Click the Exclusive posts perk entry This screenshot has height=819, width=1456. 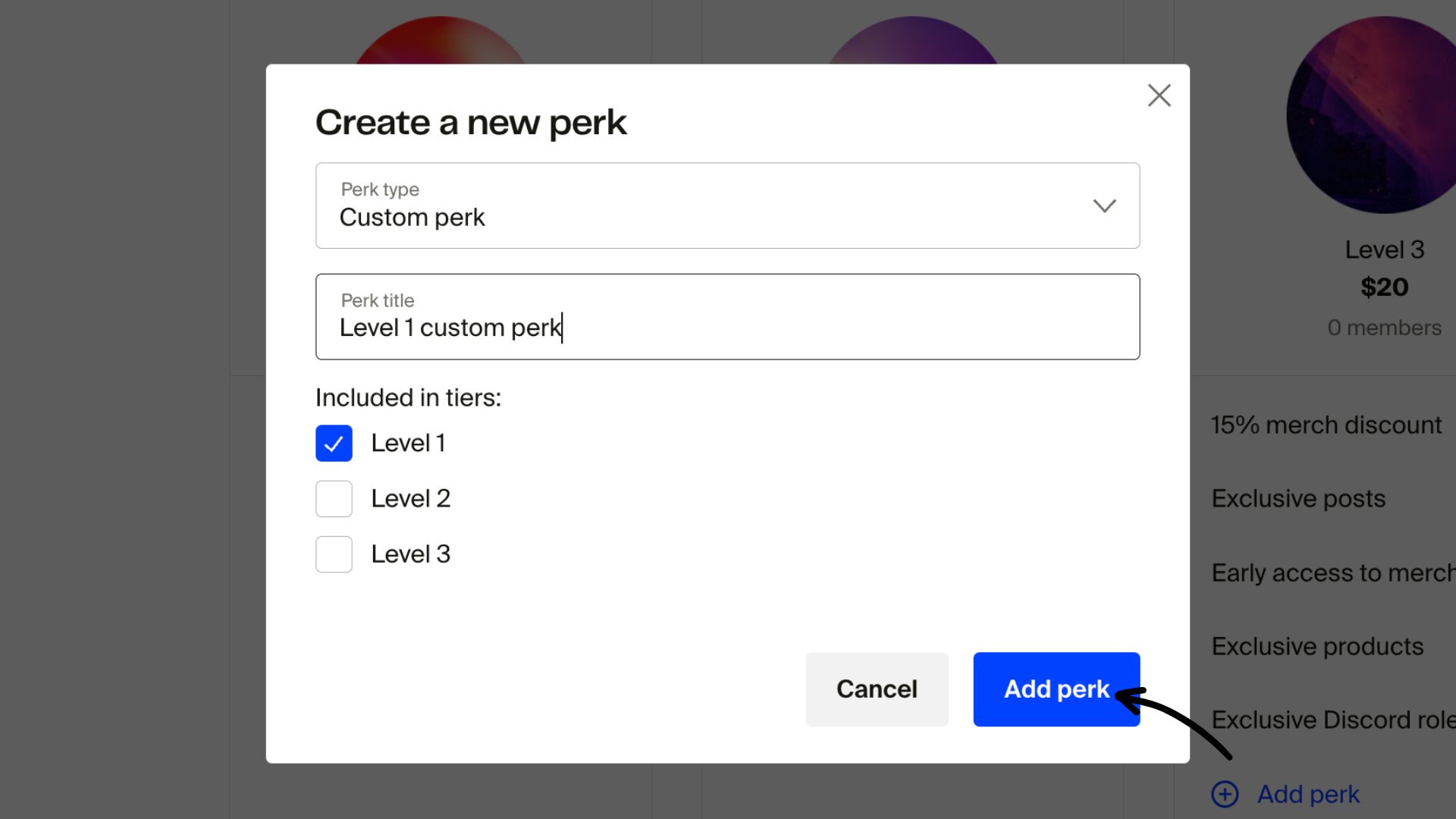click(1298, 498)
